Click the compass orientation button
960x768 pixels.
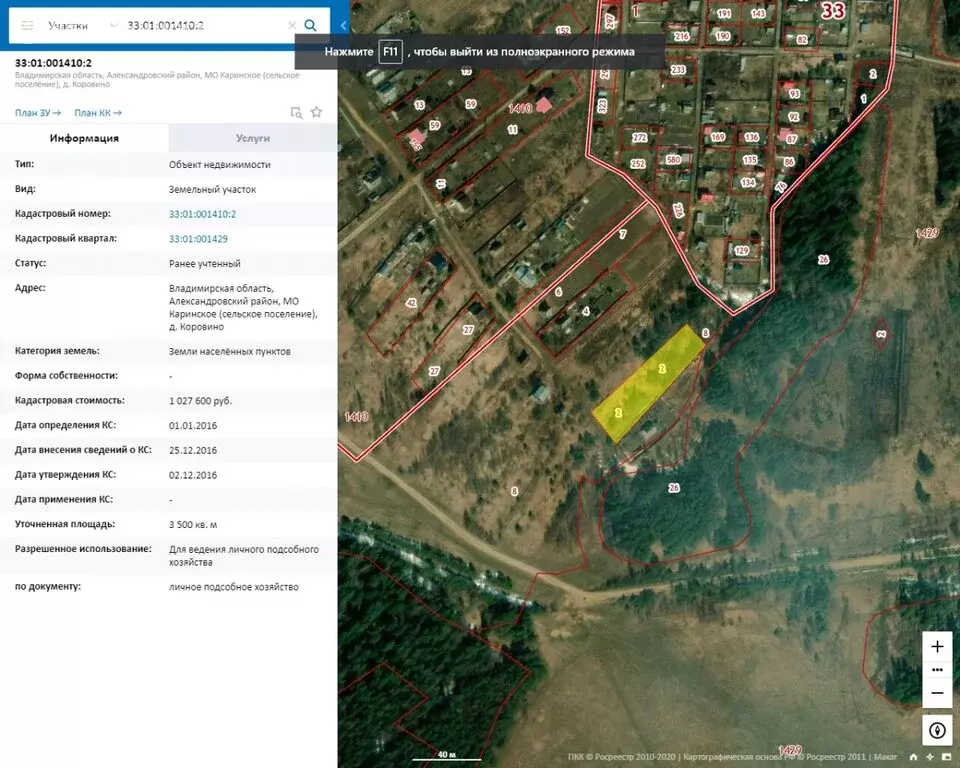[937, 730]
